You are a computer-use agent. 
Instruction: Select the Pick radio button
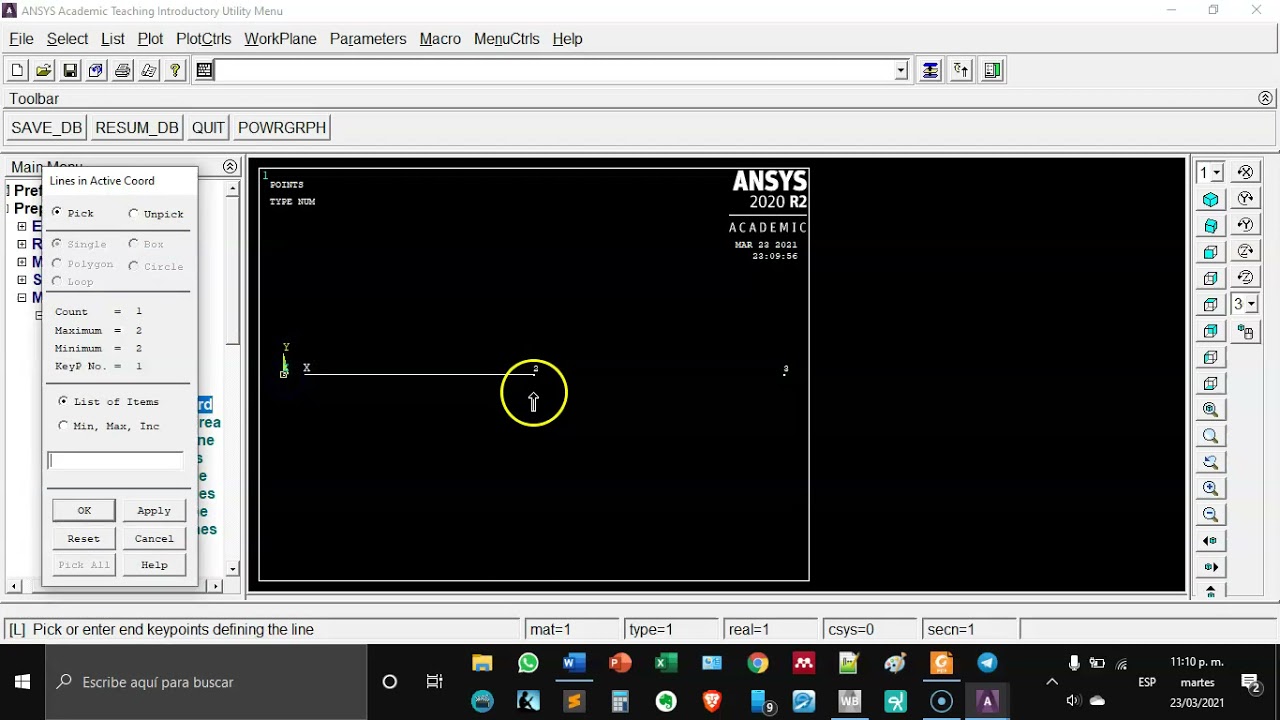pos(57,213)
